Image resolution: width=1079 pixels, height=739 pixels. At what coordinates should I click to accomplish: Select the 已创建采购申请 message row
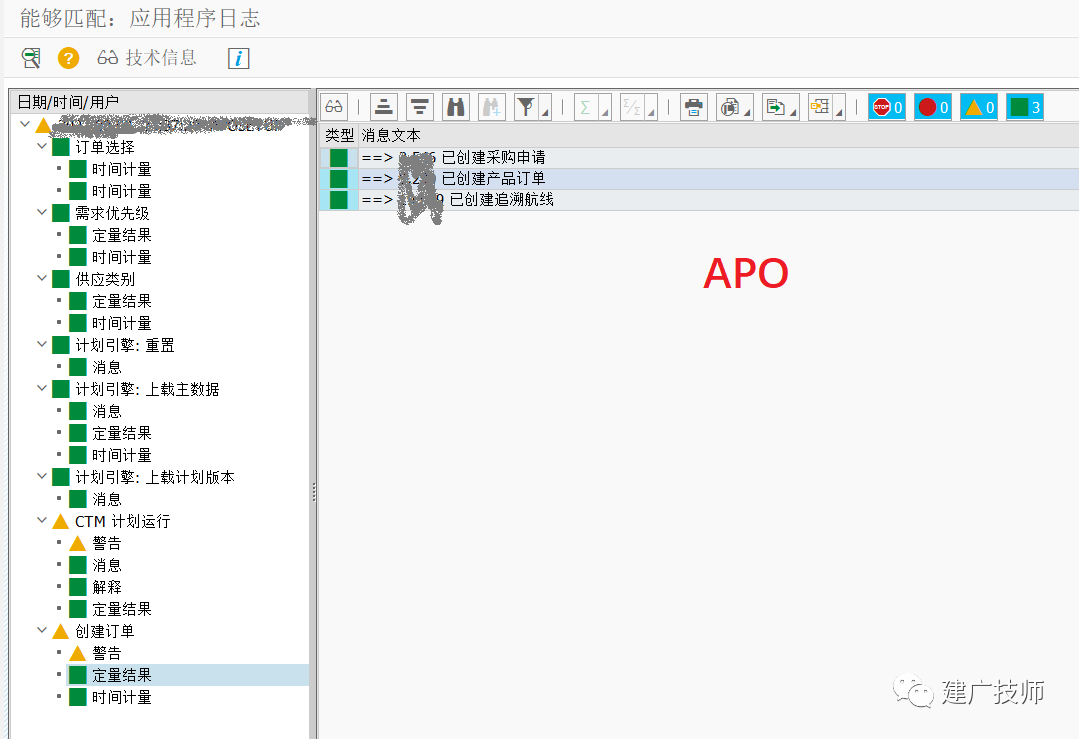coord(699,158)
